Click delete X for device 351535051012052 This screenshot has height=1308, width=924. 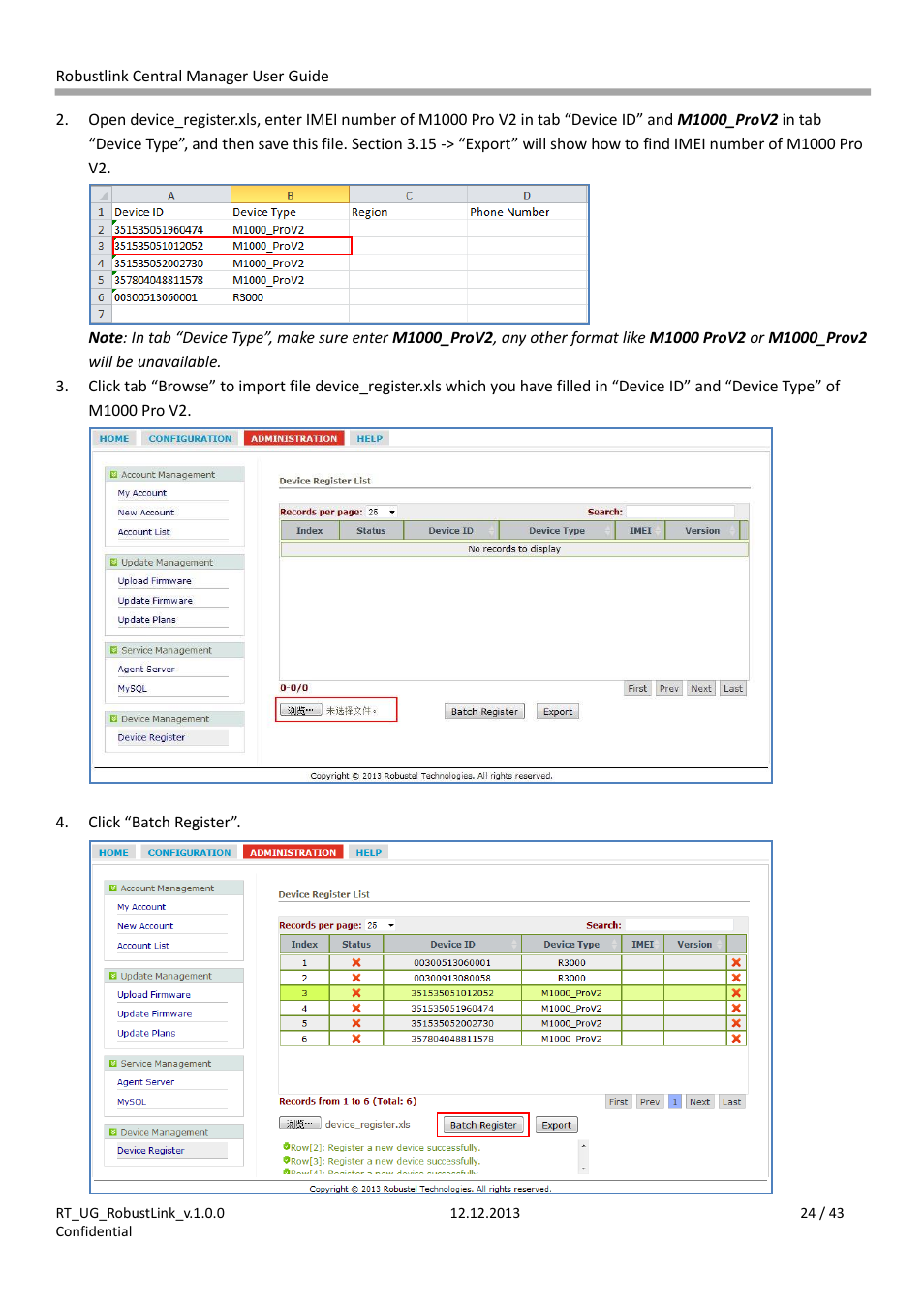point(736,993)
